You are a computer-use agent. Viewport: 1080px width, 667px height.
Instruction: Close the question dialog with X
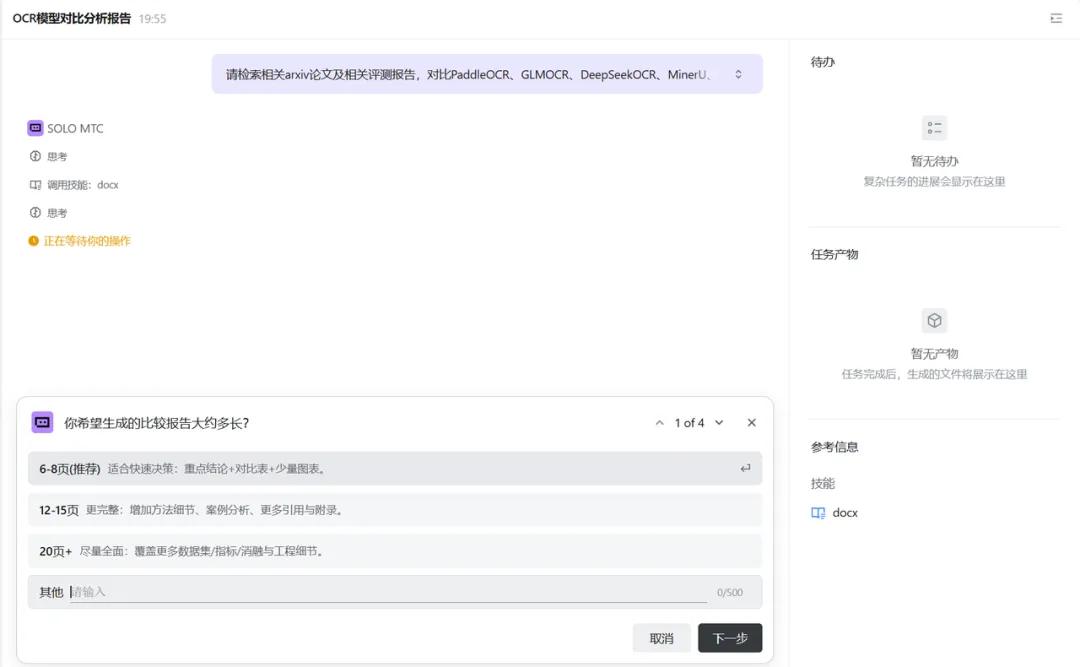(x=751, y=423)
